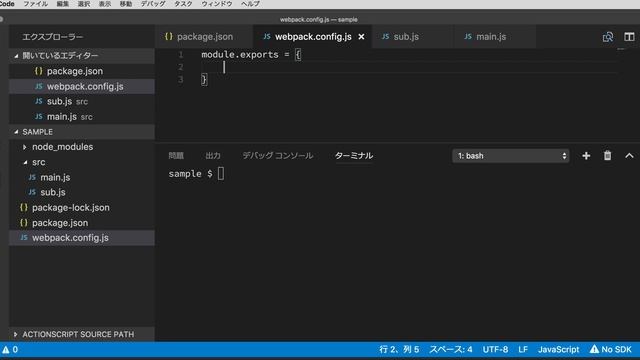The width and height of the screenshot is (640, 360).
Task: Select package.json in open editors list
Action: pyautogui.click(x=82, y=71)
